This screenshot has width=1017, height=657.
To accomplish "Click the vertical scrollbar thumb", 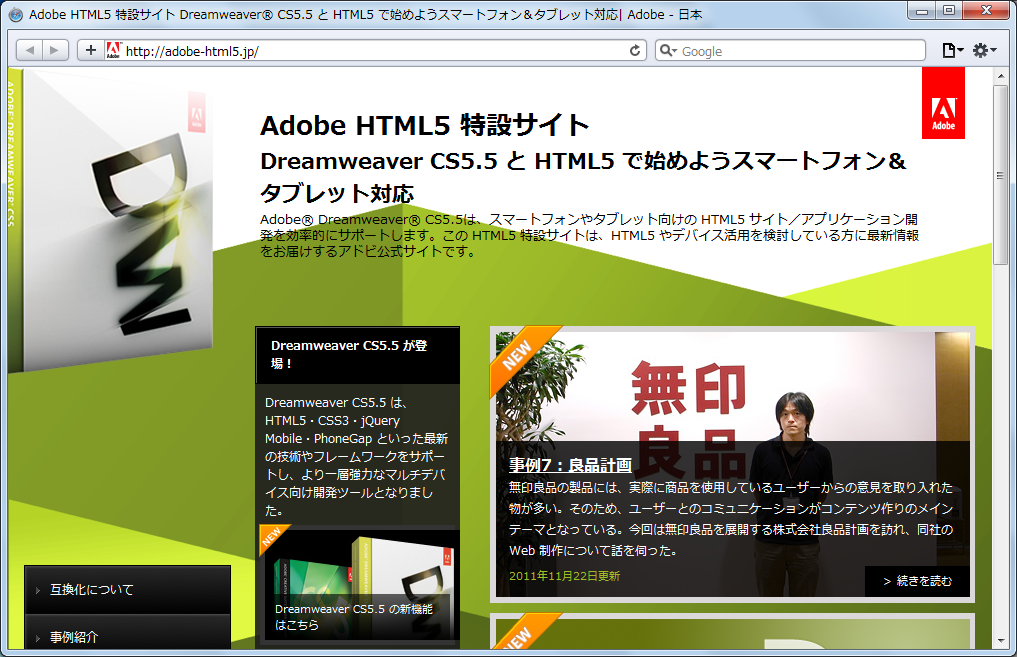I will tap(1000, 175).
